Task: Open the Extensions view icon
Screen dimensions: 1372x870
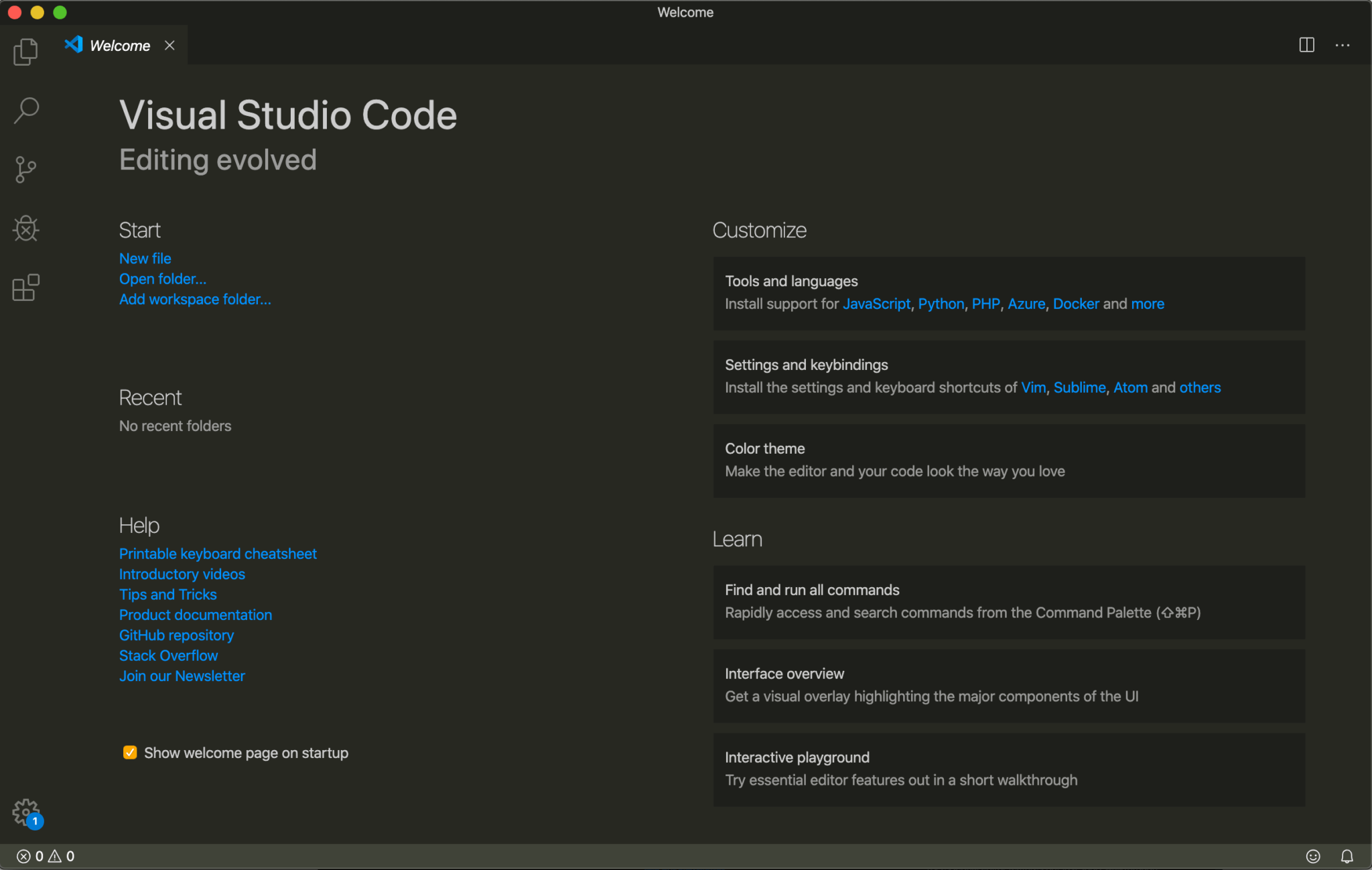Action: tap(25, 288)
